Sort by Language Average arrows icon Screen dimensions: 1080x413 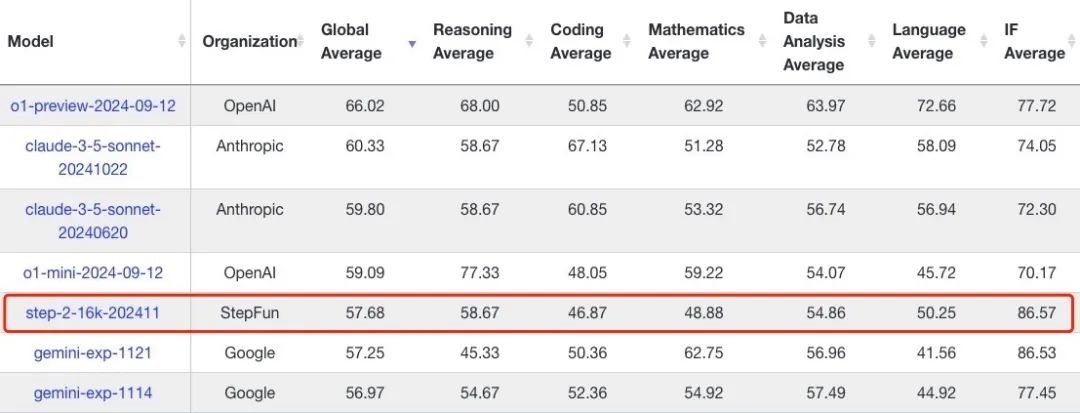point(985,41)
